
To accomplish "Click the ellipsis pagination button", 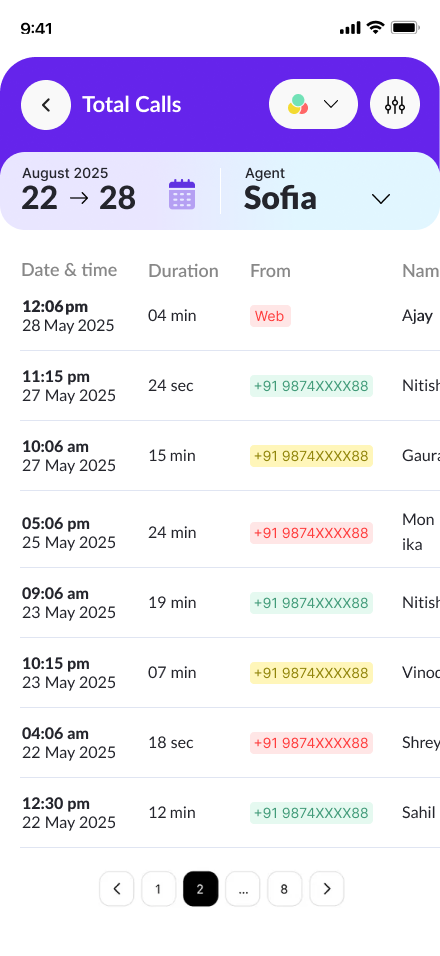I will coord(243,889).
